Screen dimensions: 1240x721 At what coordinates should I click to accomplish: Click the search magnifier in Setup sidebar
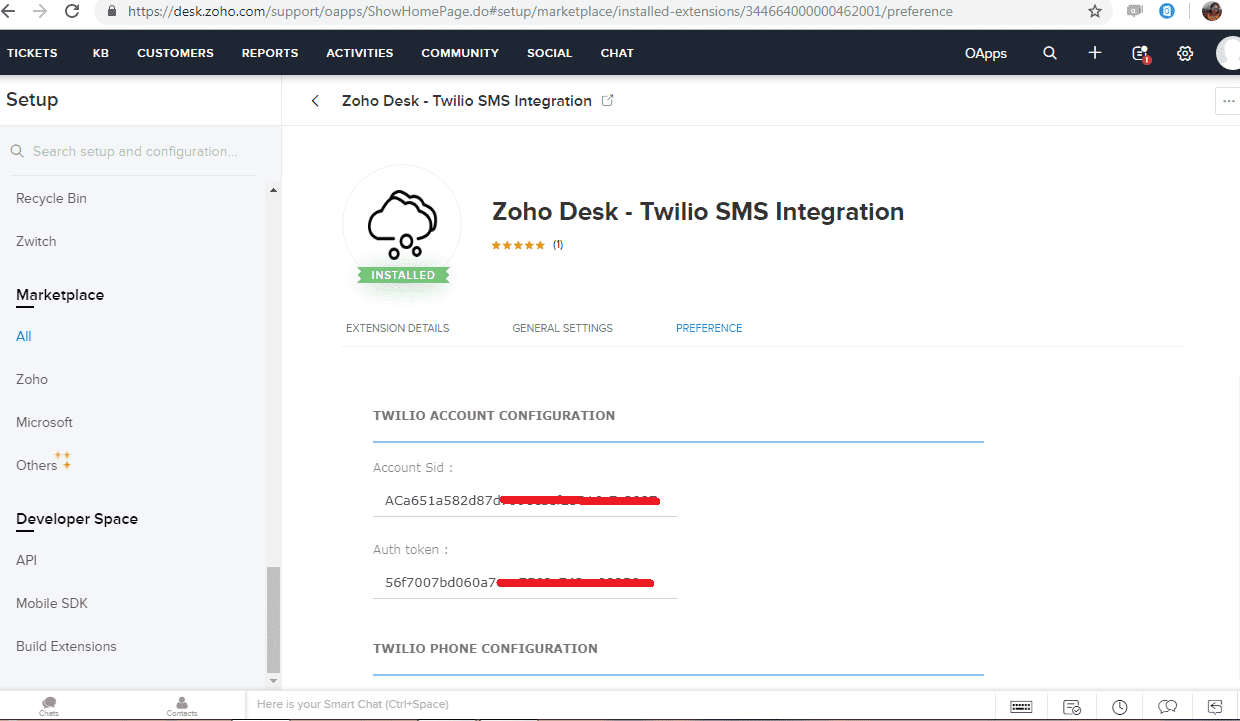pyautogui.click(x=17, y=151)
